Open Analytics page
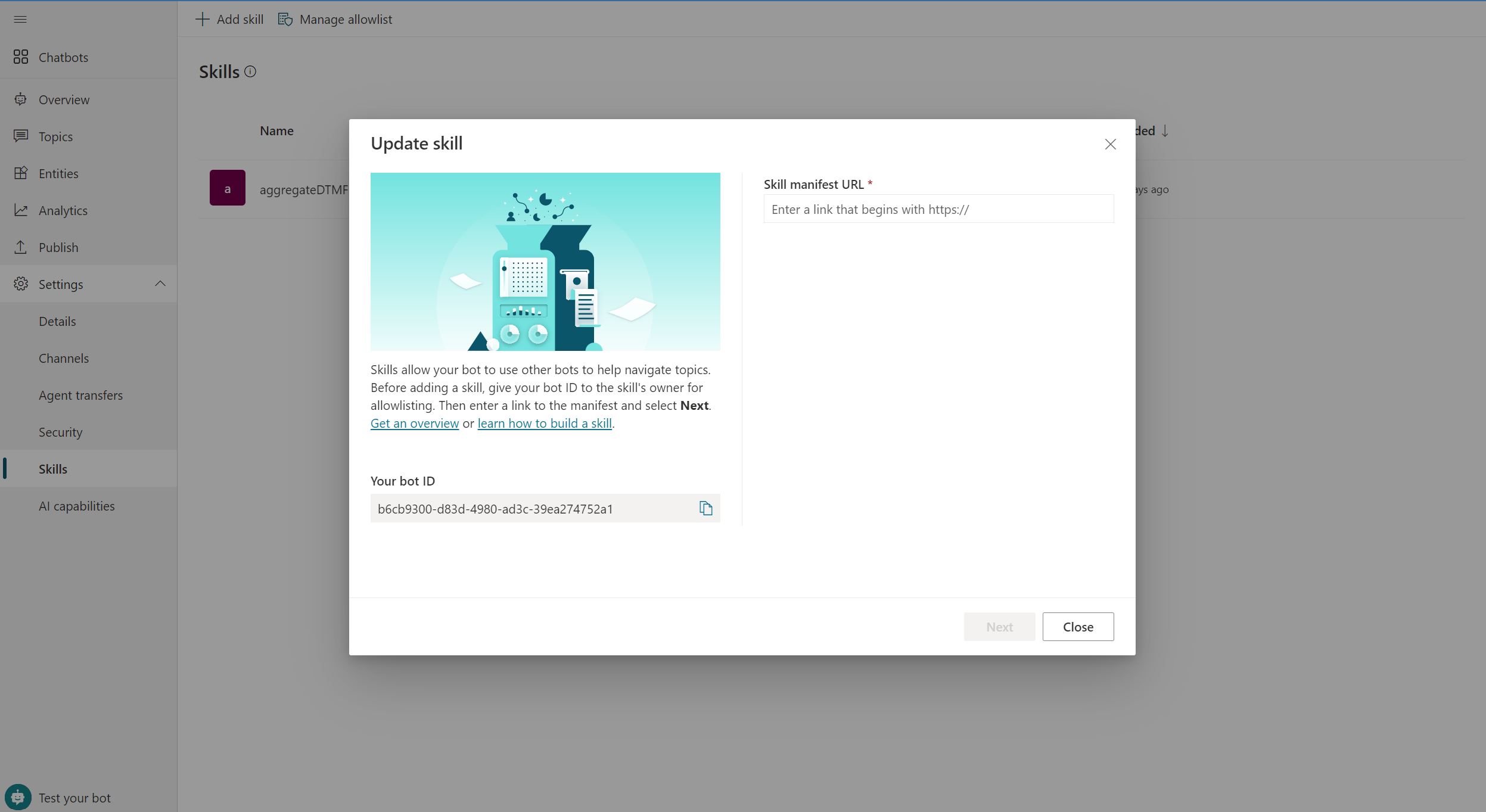Image resolution: width=1486 pixels, height=812 pixels. [88, 210]
